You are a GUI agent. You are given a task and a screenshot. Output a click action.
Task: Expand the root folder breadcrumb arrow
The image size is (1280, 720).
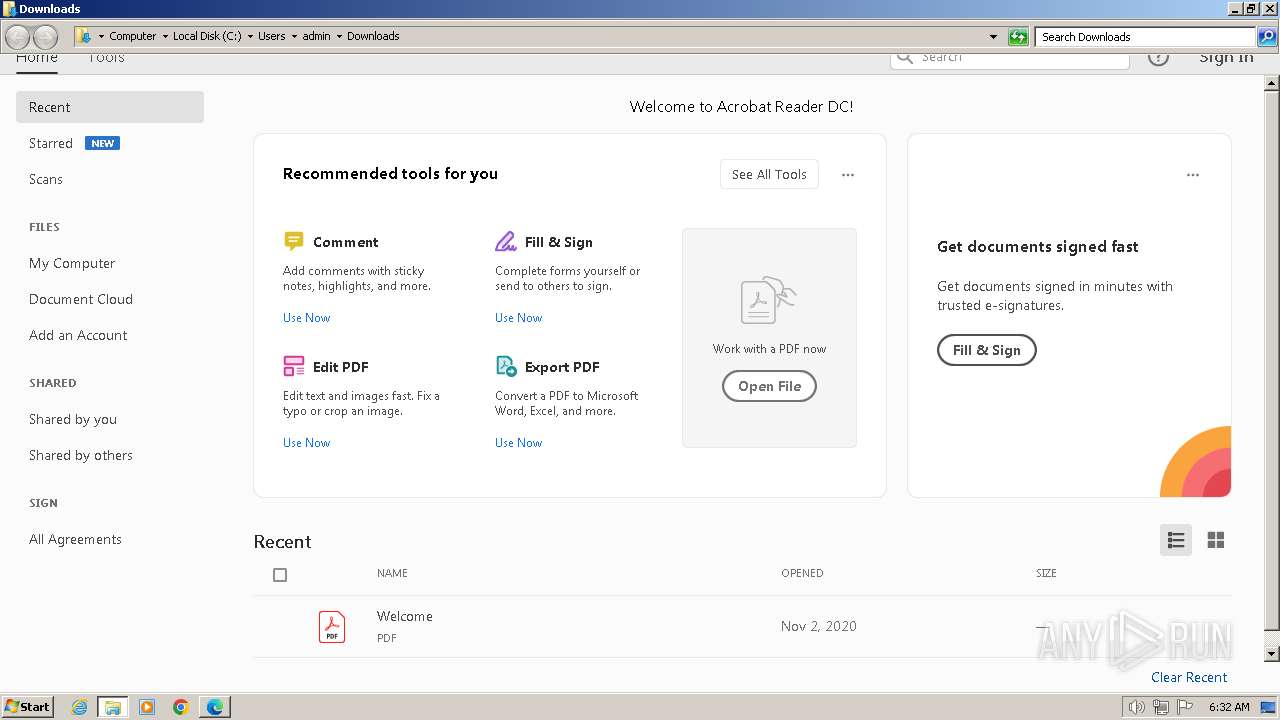click(x=101, y=36)
